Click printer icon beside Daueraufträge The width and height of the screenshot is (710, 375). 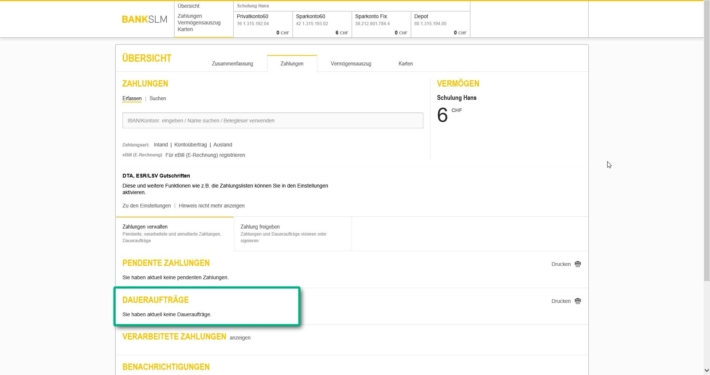tap(578, 301)
